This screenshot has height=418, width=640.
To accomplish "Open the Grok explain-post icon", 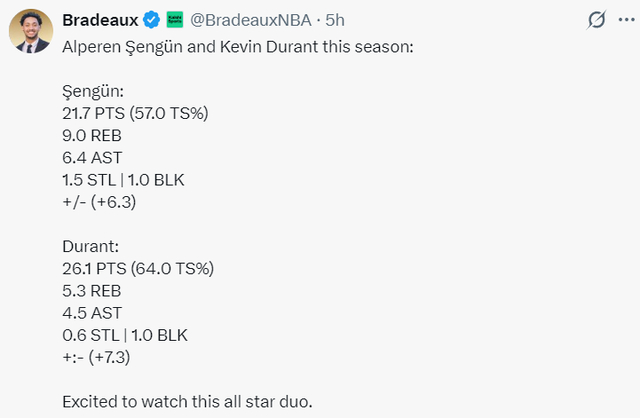I will point(596,19).
